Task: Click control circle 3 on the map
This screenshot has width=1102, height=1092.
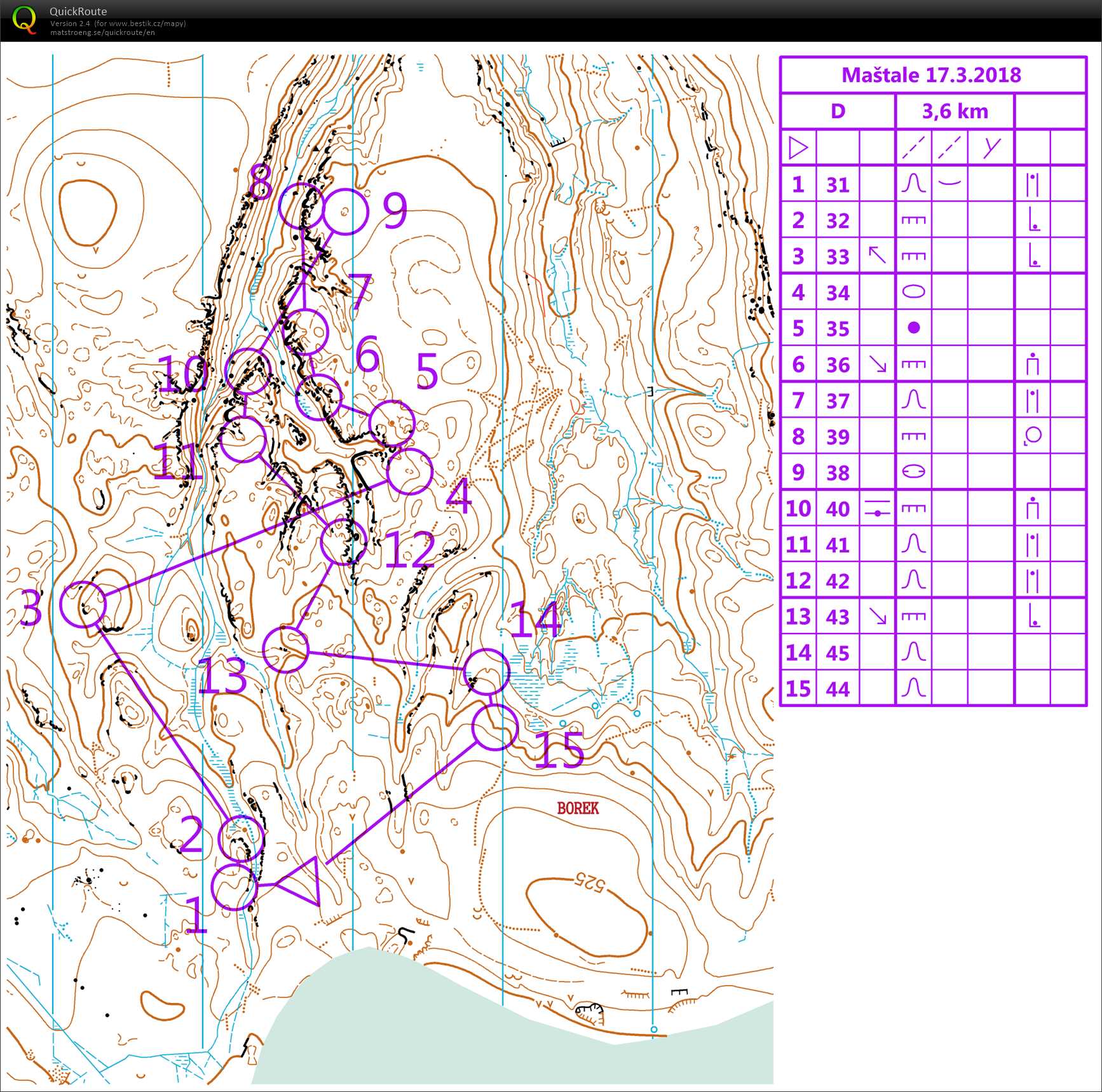Action: 83,604
